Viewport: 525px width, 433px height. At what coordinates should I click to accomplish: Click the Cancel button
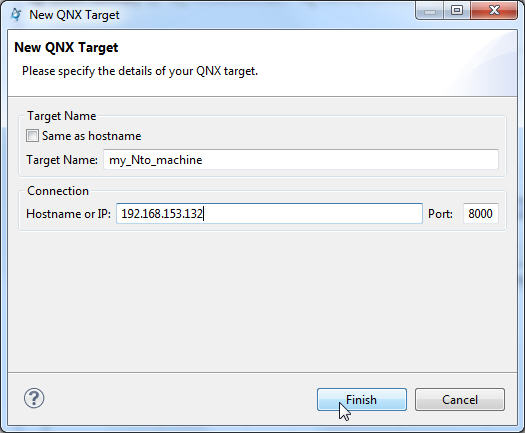[x=460, y=400]
